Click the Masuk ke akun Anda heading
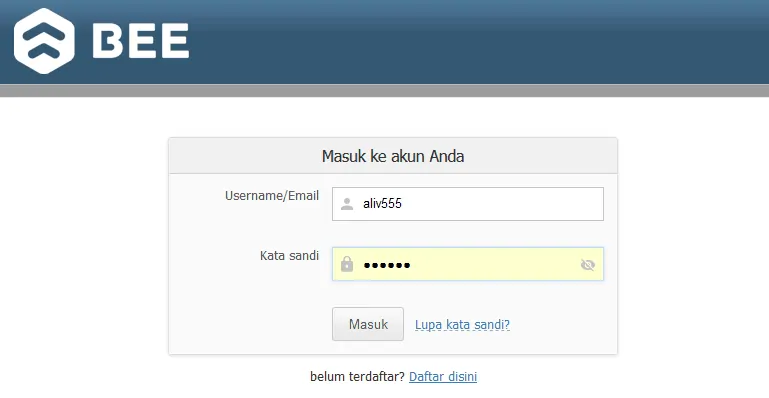Screen dimensions: 769x398 click(393, 156)
